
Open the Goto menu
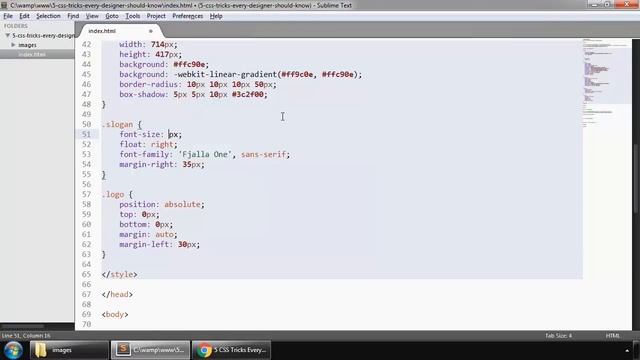point(111,16)
